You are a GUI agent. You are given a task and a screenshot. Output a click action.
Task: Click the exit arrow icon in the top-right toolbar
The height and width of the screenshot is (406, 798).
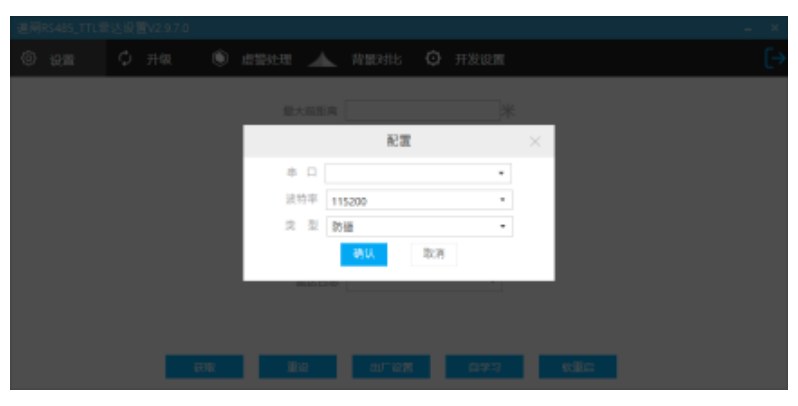coord(775,58)
